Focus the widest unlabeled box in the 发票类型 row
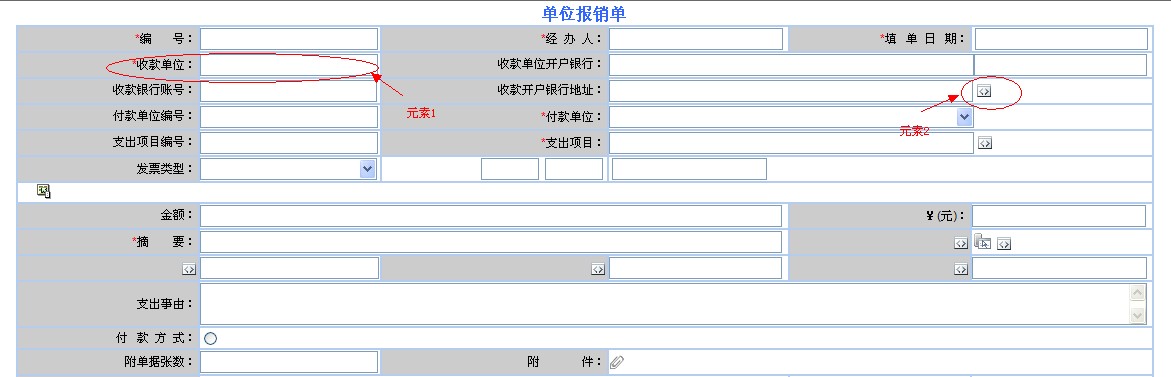The width and height of the screenshot is (1171, 377). pyautogui.click(x=689, y=169)
